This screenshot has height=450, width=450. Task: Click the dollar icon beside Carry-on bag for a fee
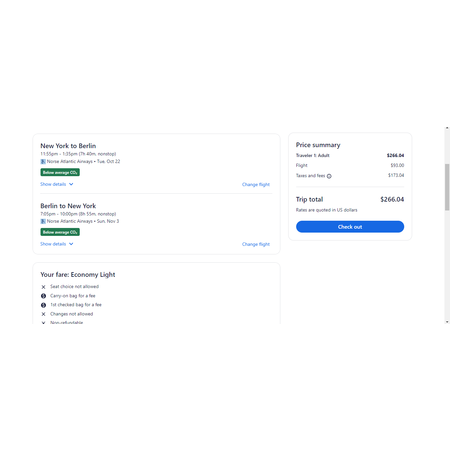(x=43, y=296)
